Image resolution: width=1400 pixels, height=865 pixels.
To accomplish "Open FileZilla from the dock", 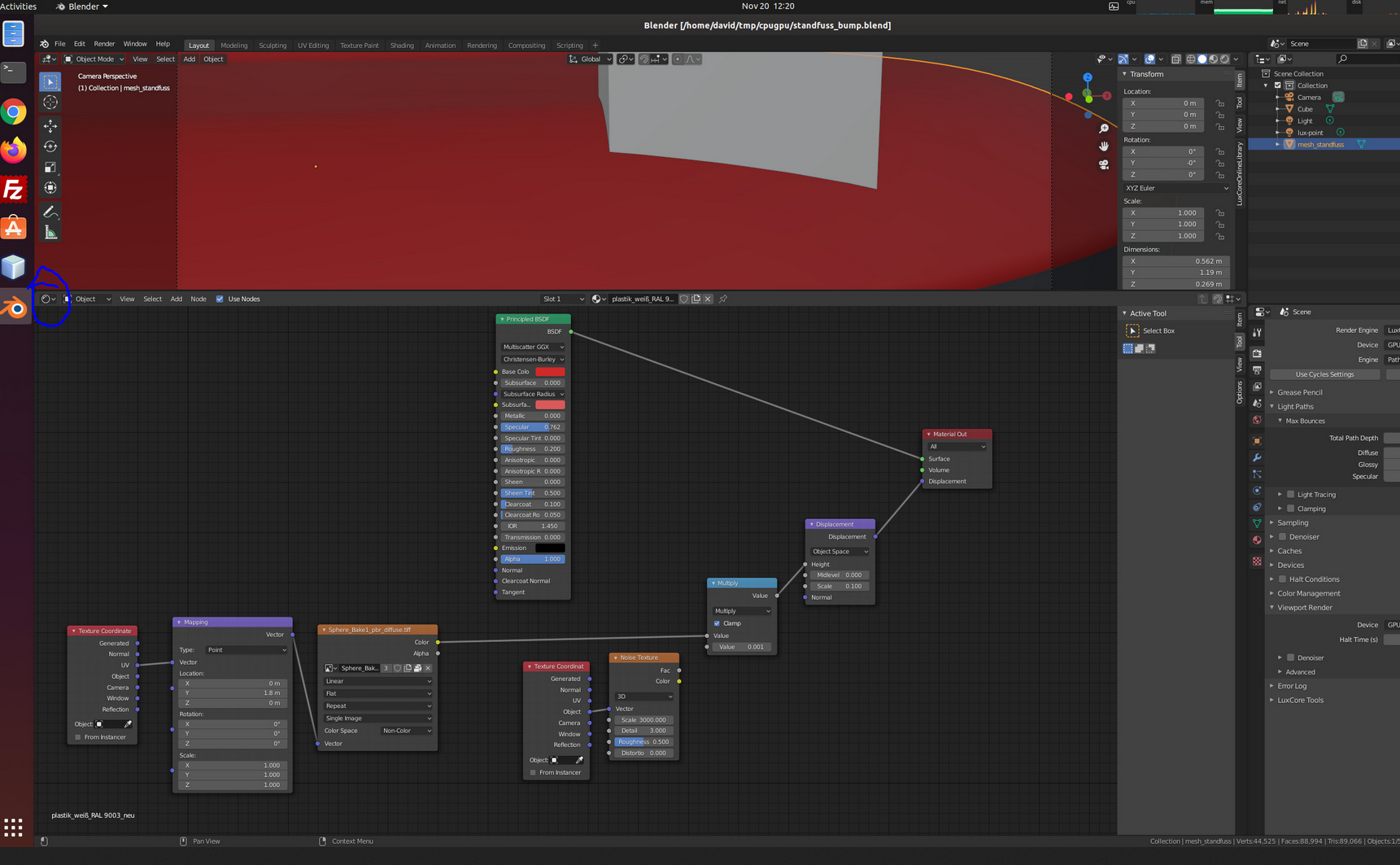I will (14, 190).
